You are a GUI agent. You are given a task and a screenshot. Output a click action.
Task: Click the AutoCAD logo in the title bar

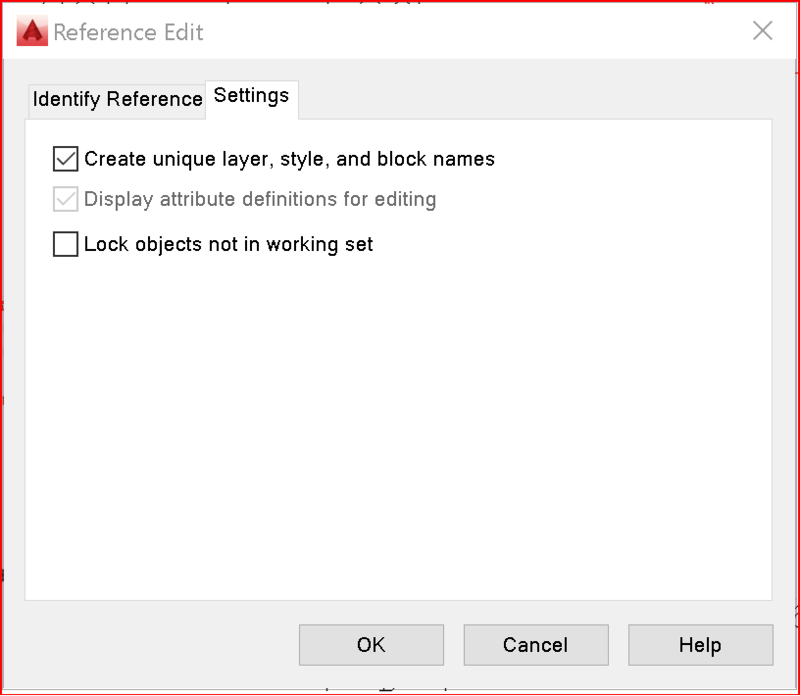[30, 31]
